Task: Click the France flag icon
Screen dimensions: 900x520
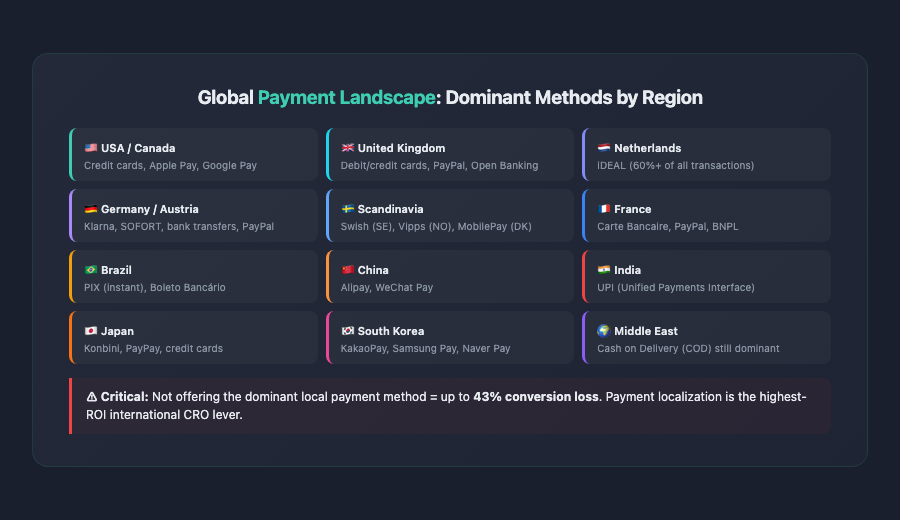Action: (x=604, y=209)
